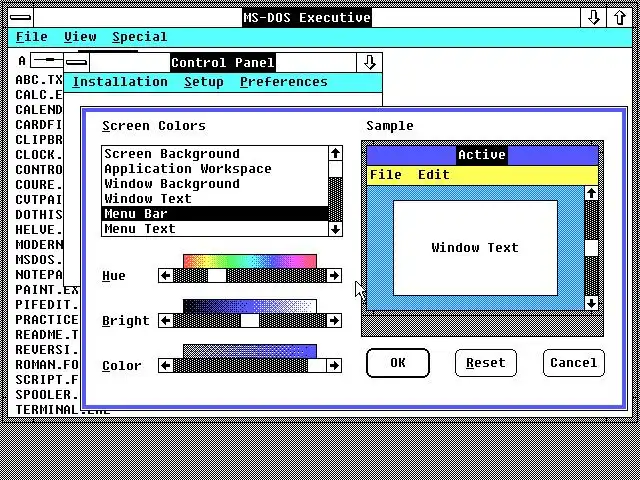Click the Hue slider left arrow
The width and height of the screenshot is (640, 480).
pyautogui.click(x=166, y=276)
